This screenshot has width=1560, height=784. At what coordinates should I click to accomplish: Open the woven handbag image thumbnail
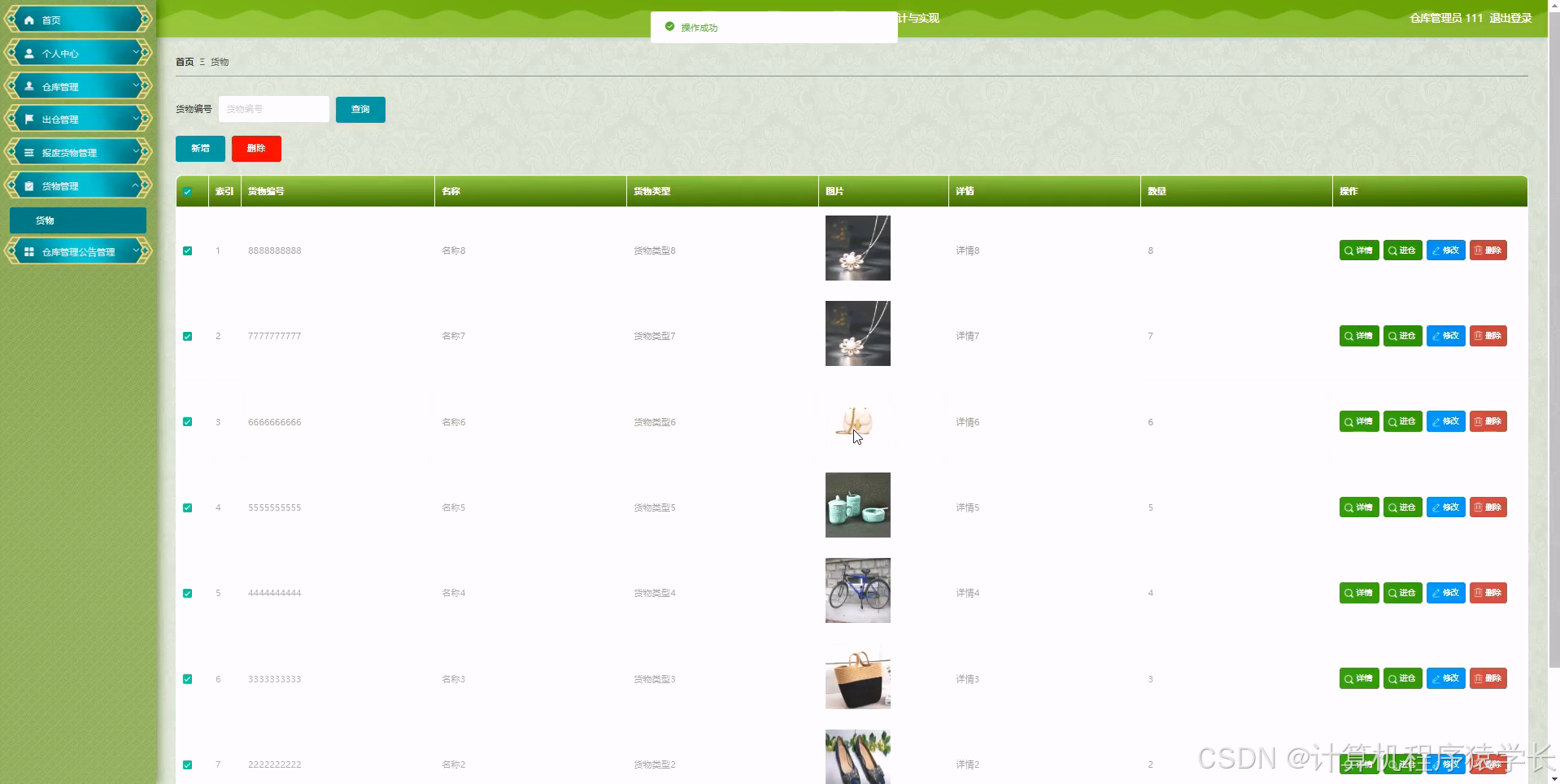[x=858, y=677]
